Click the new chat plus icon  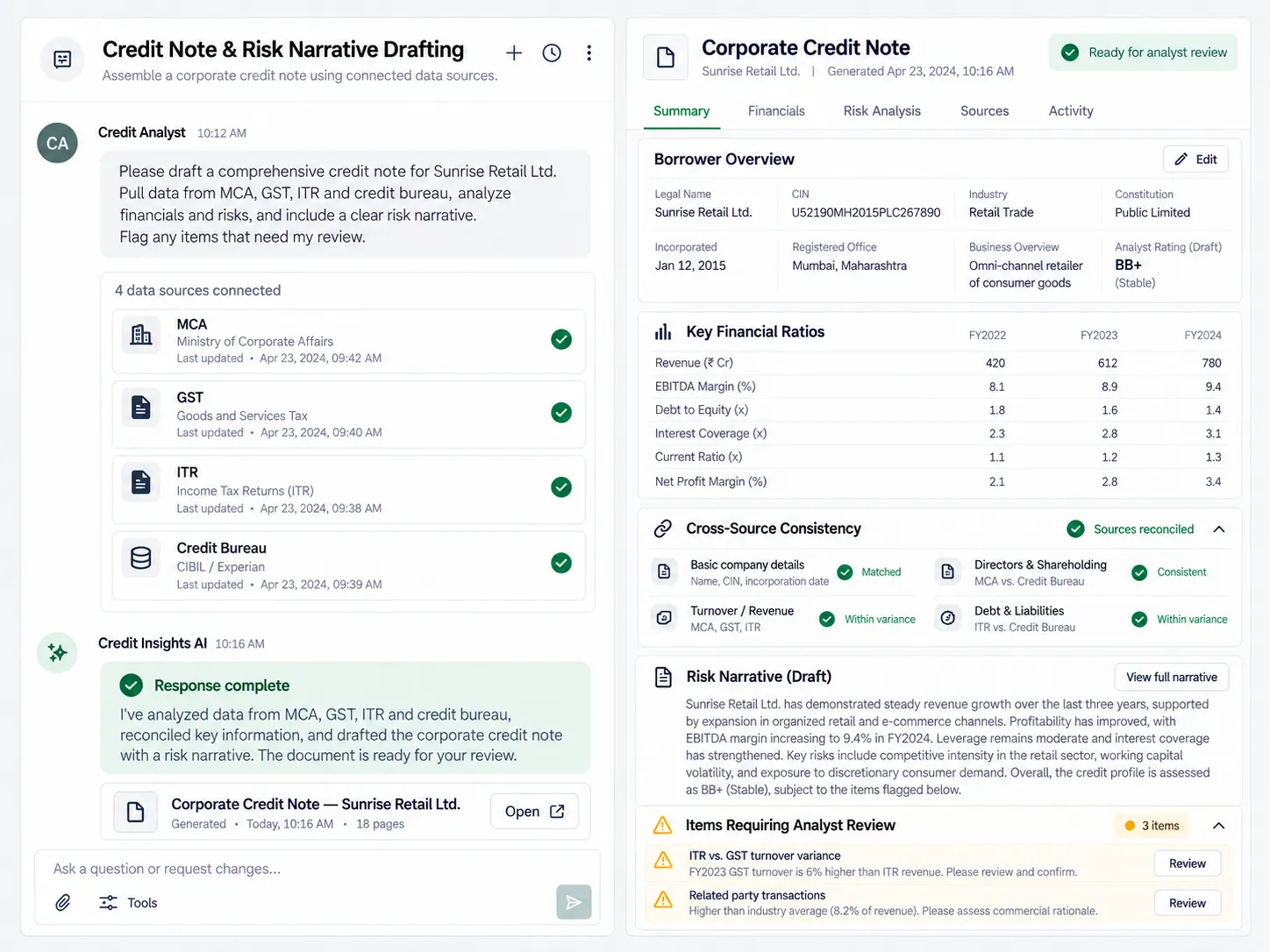coord(514,53)
